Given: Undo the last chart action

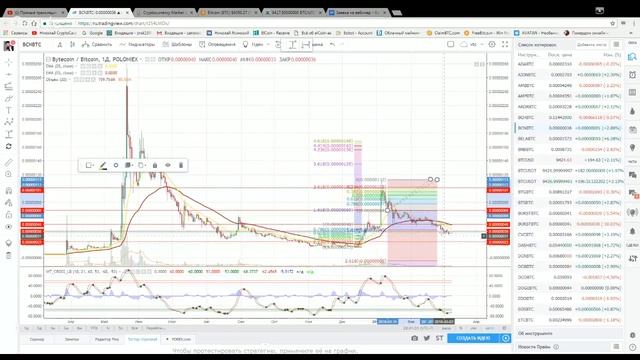Looking at the screenshot, I should [333, 44].
